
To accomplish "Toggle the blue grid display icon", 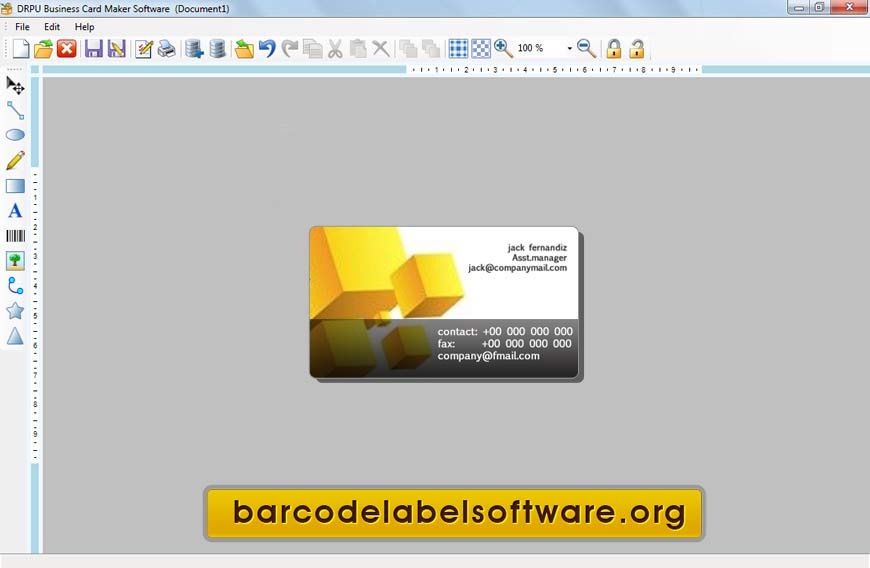I will 458,49.
